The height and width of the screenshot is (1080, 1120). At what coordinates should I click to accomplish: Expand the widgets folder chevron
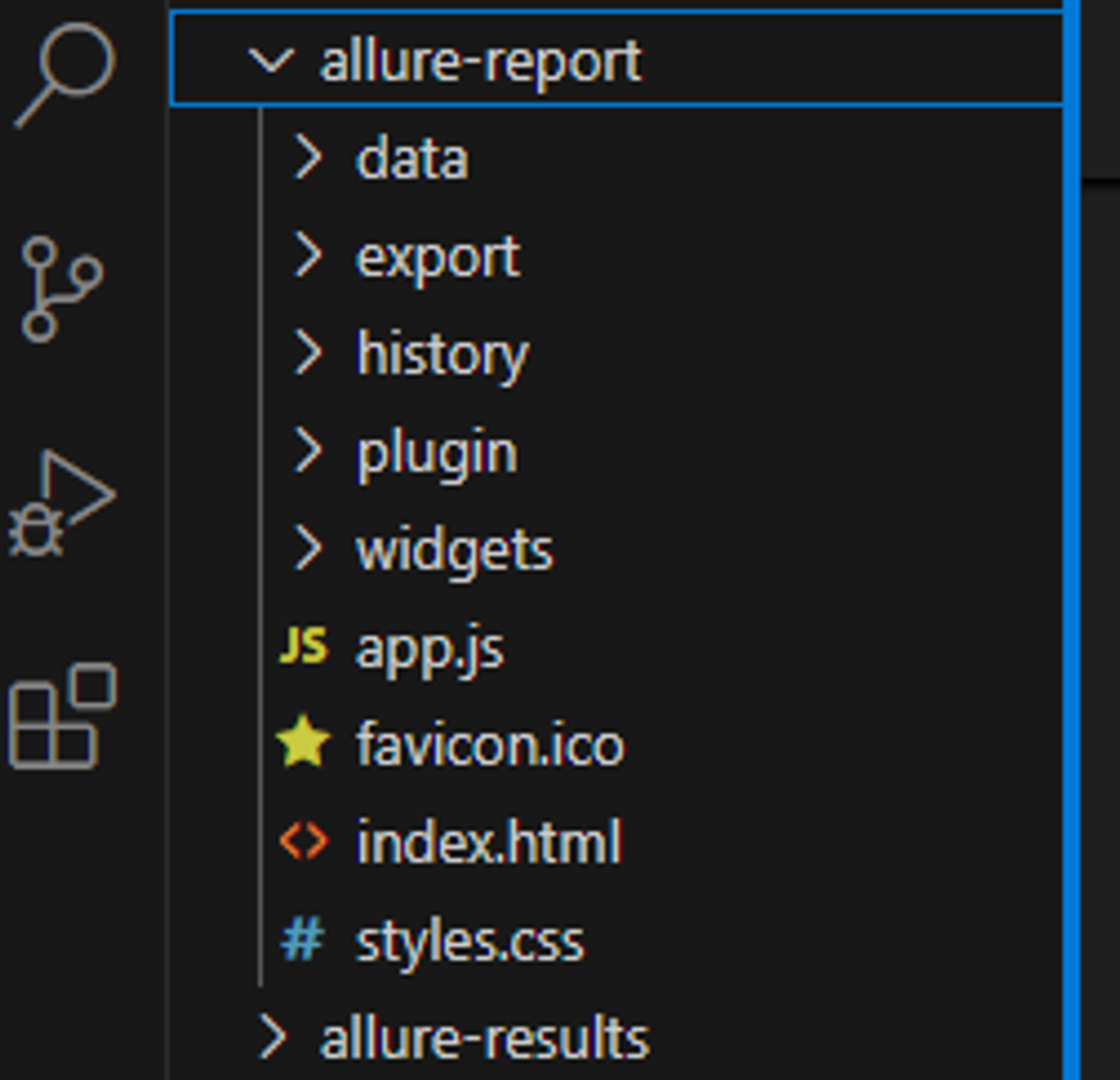point(309,549)
